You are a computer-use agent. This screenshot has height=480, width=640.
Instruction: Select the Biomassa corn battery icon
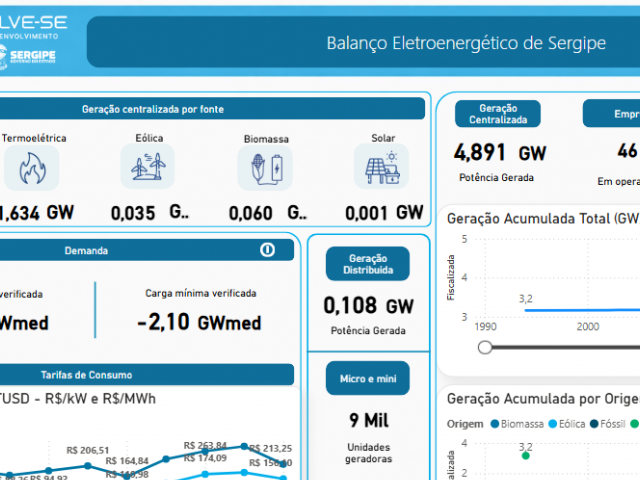point(265,168)
